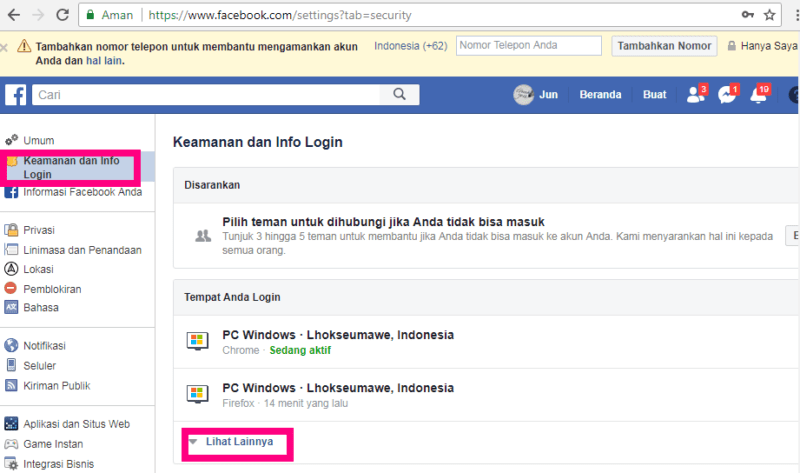Image resolution: width=800 pixels, height=473 pixels.
Task: Open the friend requests icon
Action: [696, 94]
